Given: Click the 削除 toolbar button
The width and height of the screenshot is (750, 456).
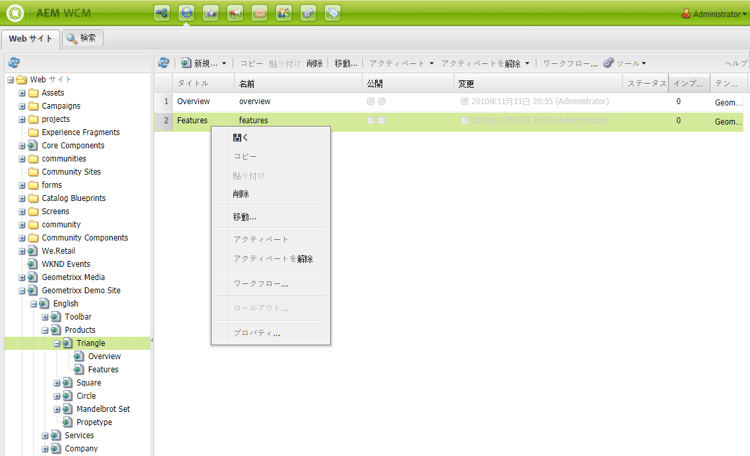Looking at the screenshot, I should point(314,63).
